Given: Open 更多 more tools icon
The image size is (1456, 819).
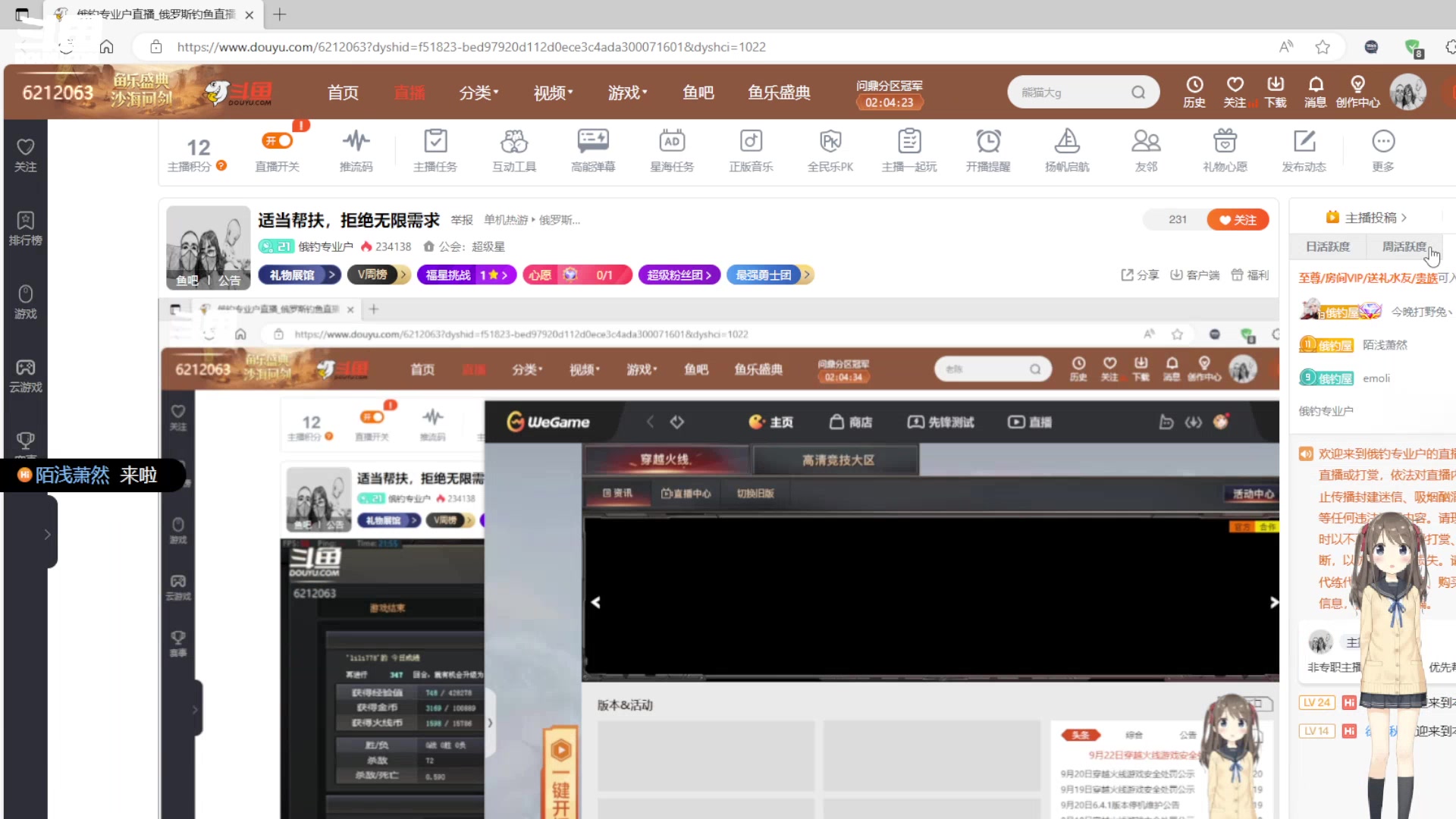Looking at the screenshot, I should [x=1383, y=151].
